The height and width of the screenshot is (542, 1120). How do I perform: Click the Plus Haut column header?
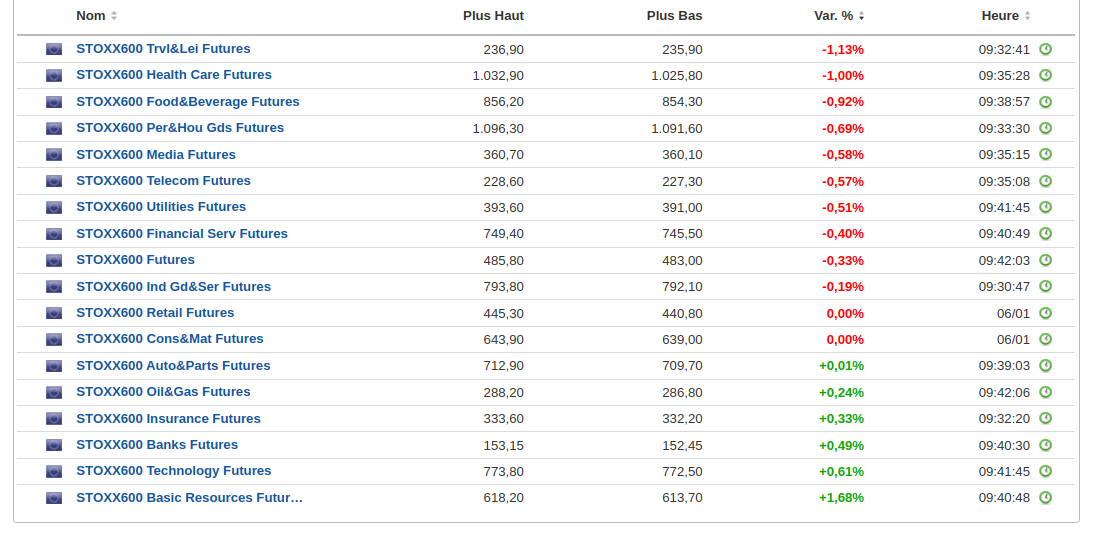click(493, 16)
